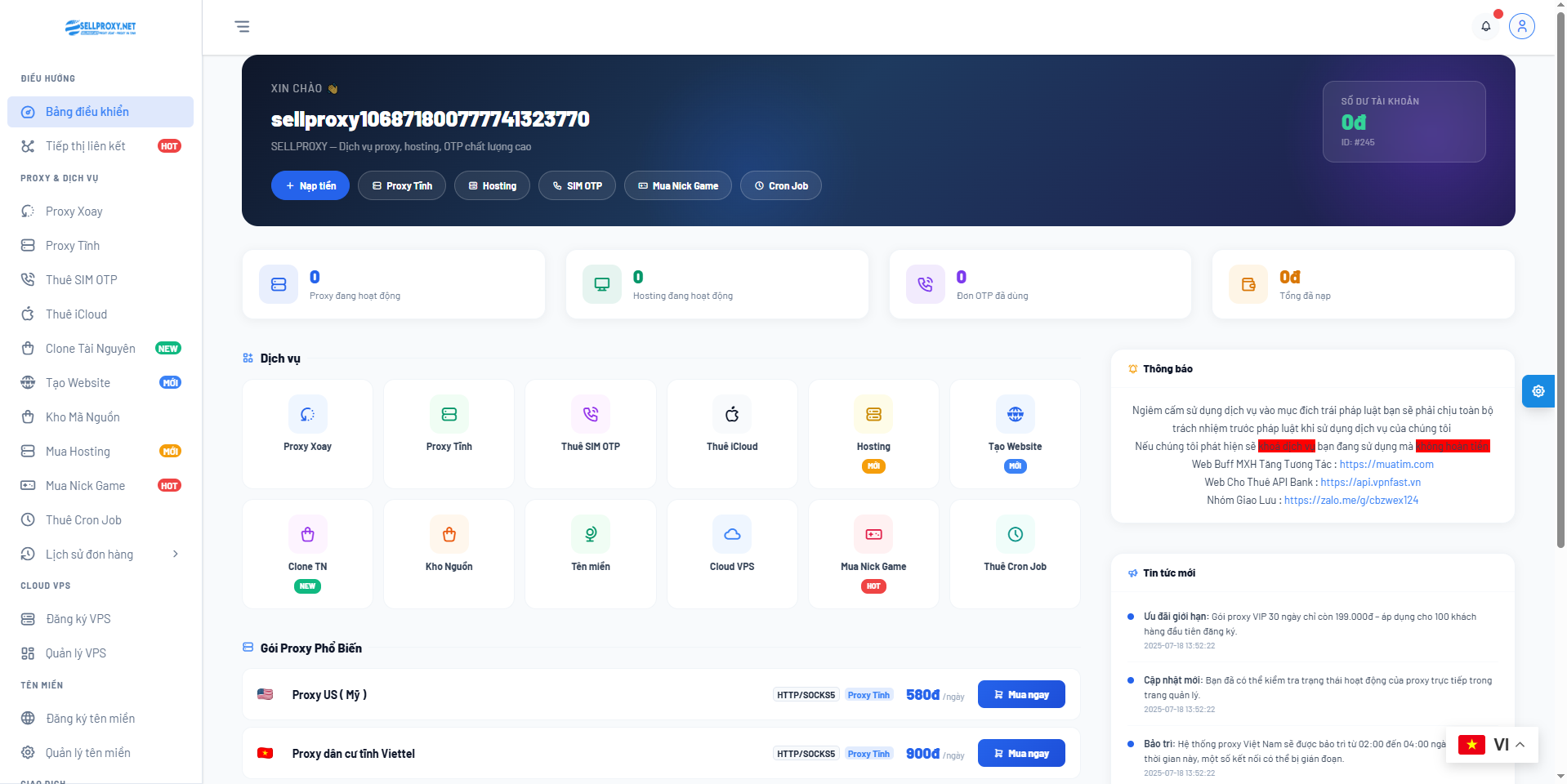Open the notification bell
Viewport: 1567px width, 784px height.
(1484, 26)
